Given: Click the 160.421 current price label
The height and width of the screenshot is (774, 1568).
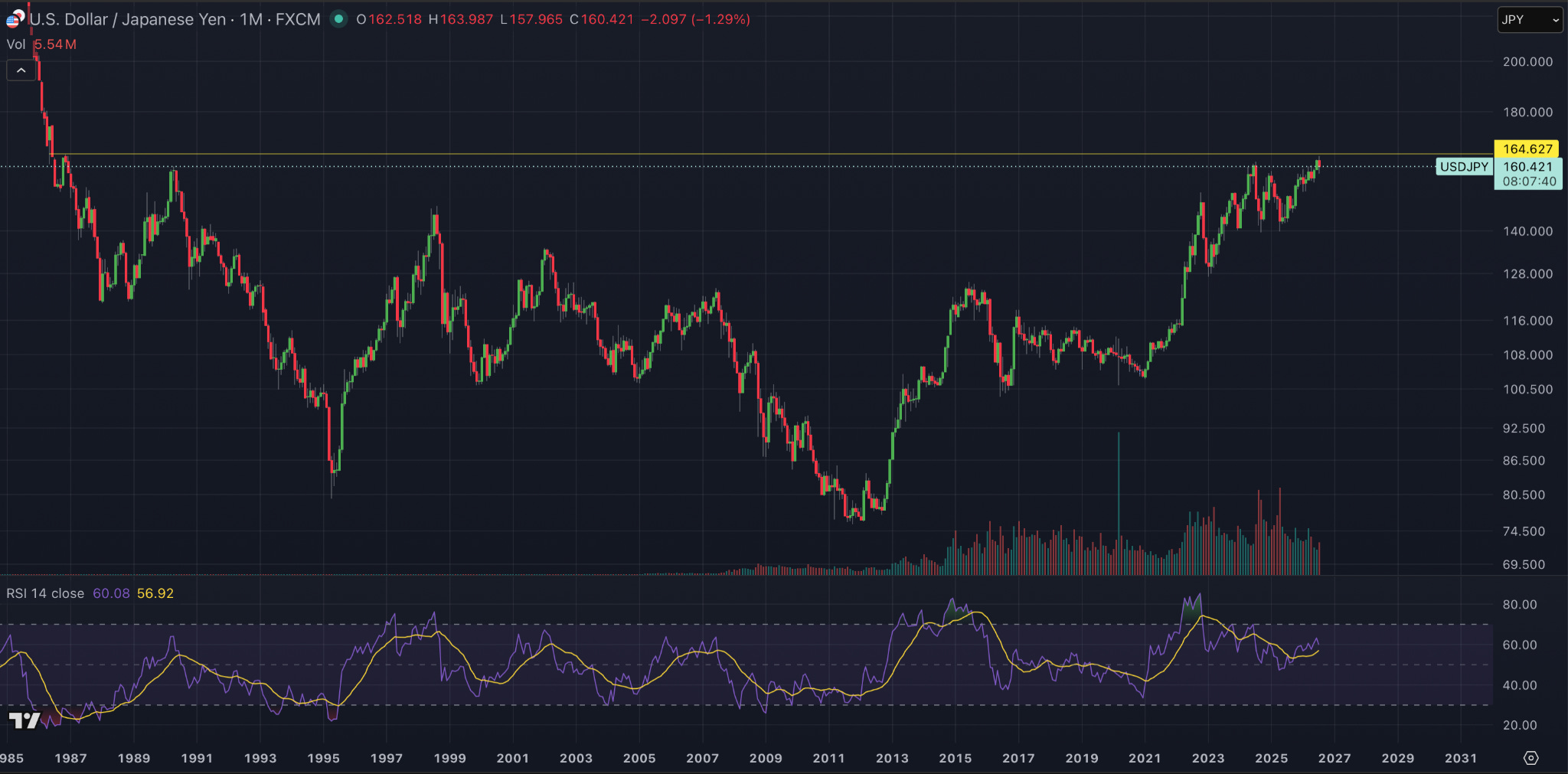Looking at the screenshot, I should (1528, 167).
